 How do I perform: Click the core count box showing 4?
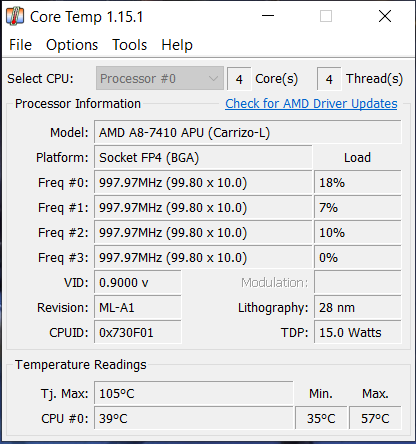239,79
